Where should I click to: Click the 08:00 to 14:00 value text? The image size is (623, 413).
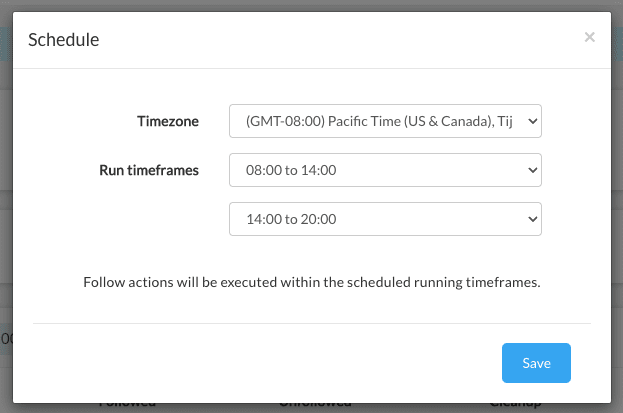click(x=291, y=170)
